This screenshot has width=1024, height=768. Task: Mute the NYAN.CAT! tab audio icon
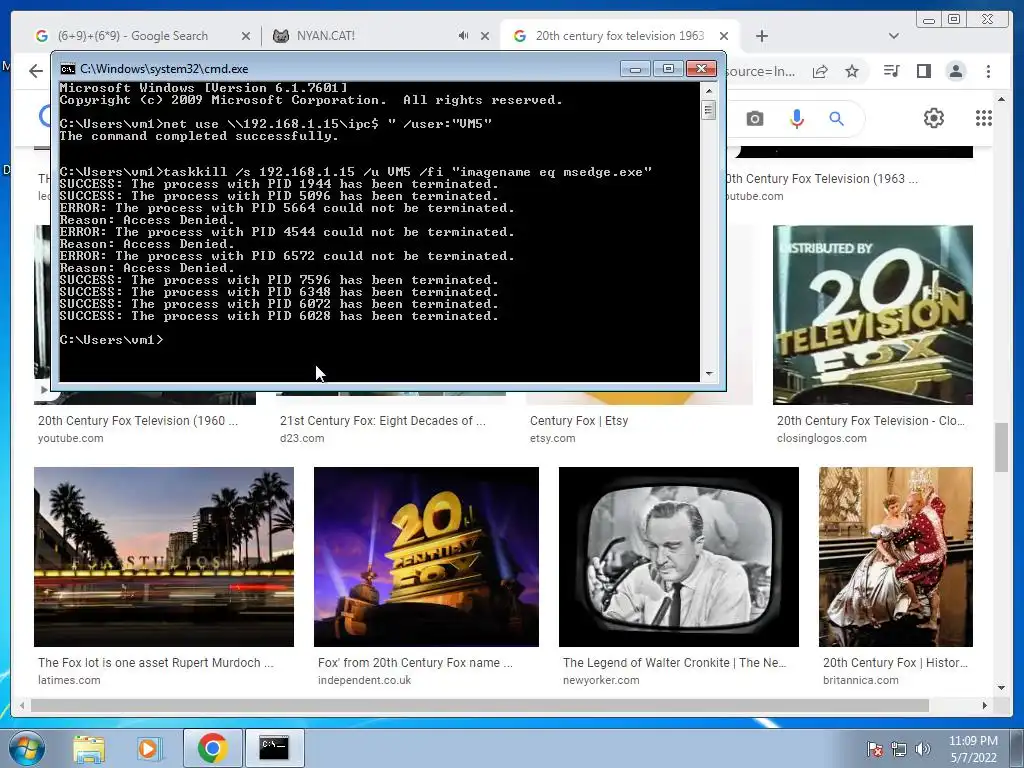pos(463,36)
